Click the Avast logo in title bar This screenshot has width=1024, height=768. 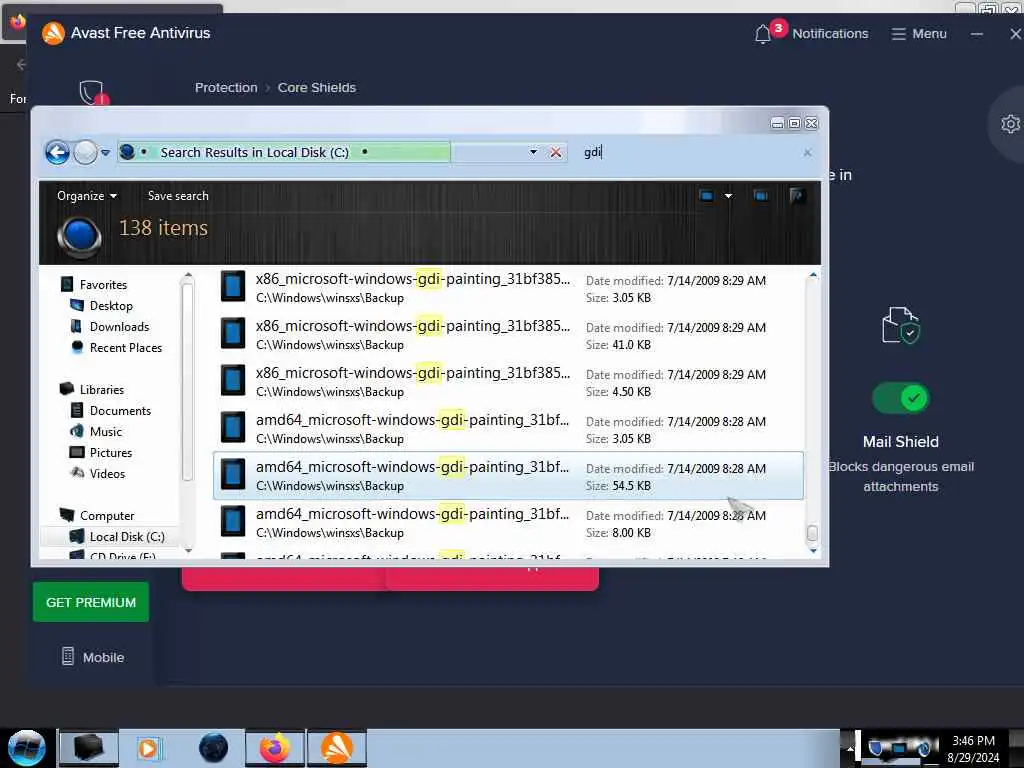pyautogui.click(x=53, y=33)
